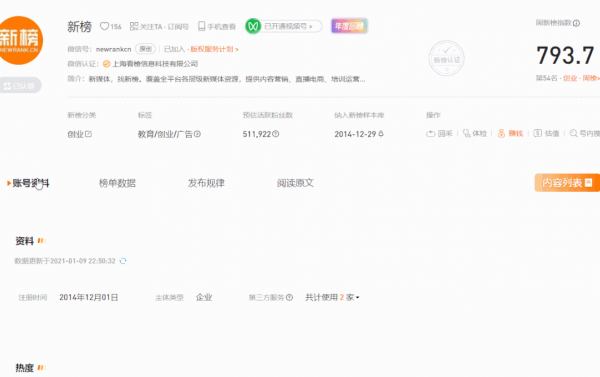Image resolution: width=600 pixels, height=377 pixels.
Task: Click the help icon after 教育/创业/广告
Action: (x=197, y=134)
